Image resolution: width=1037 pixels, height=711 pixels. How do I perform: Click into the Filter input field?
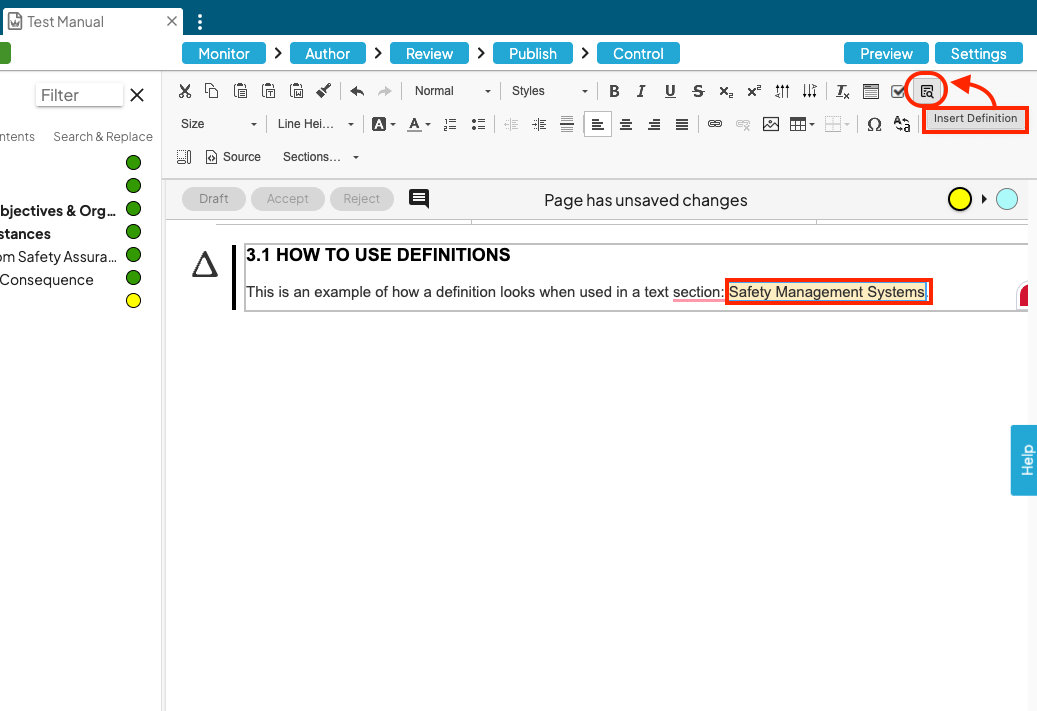coord(79,95)
